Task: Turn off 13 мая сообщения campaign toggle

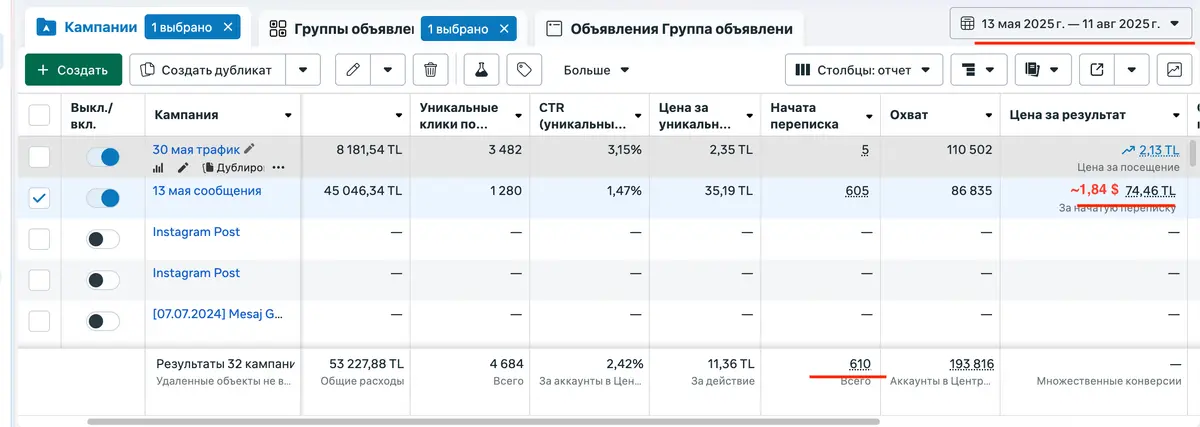Action: (103, 198)
